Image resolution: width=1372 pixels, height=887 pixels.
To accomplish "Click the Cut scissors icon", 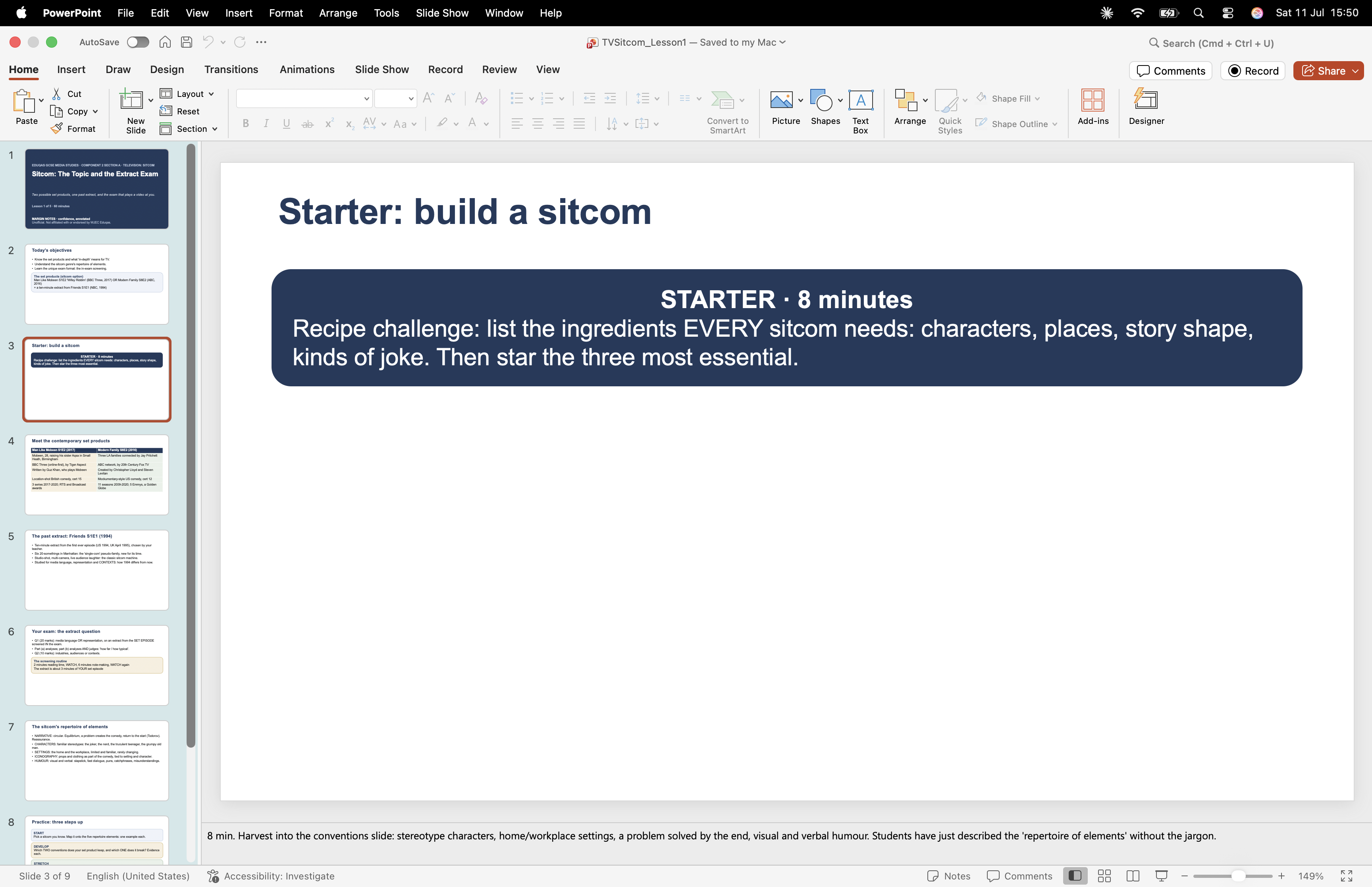I will (56, 94).
